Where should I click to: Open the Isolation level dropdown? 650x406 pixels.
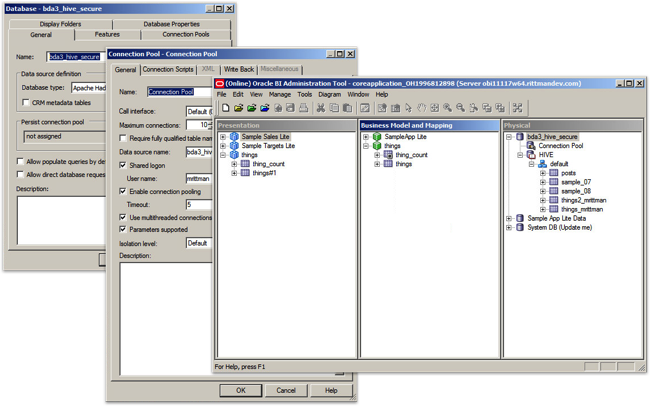[199, 243]
